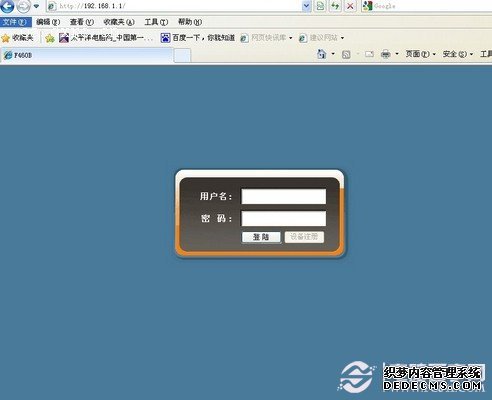The width and height of the screenshot is (492, 400).
Task: Click the 登陆 login button
Action: [261, 237]
